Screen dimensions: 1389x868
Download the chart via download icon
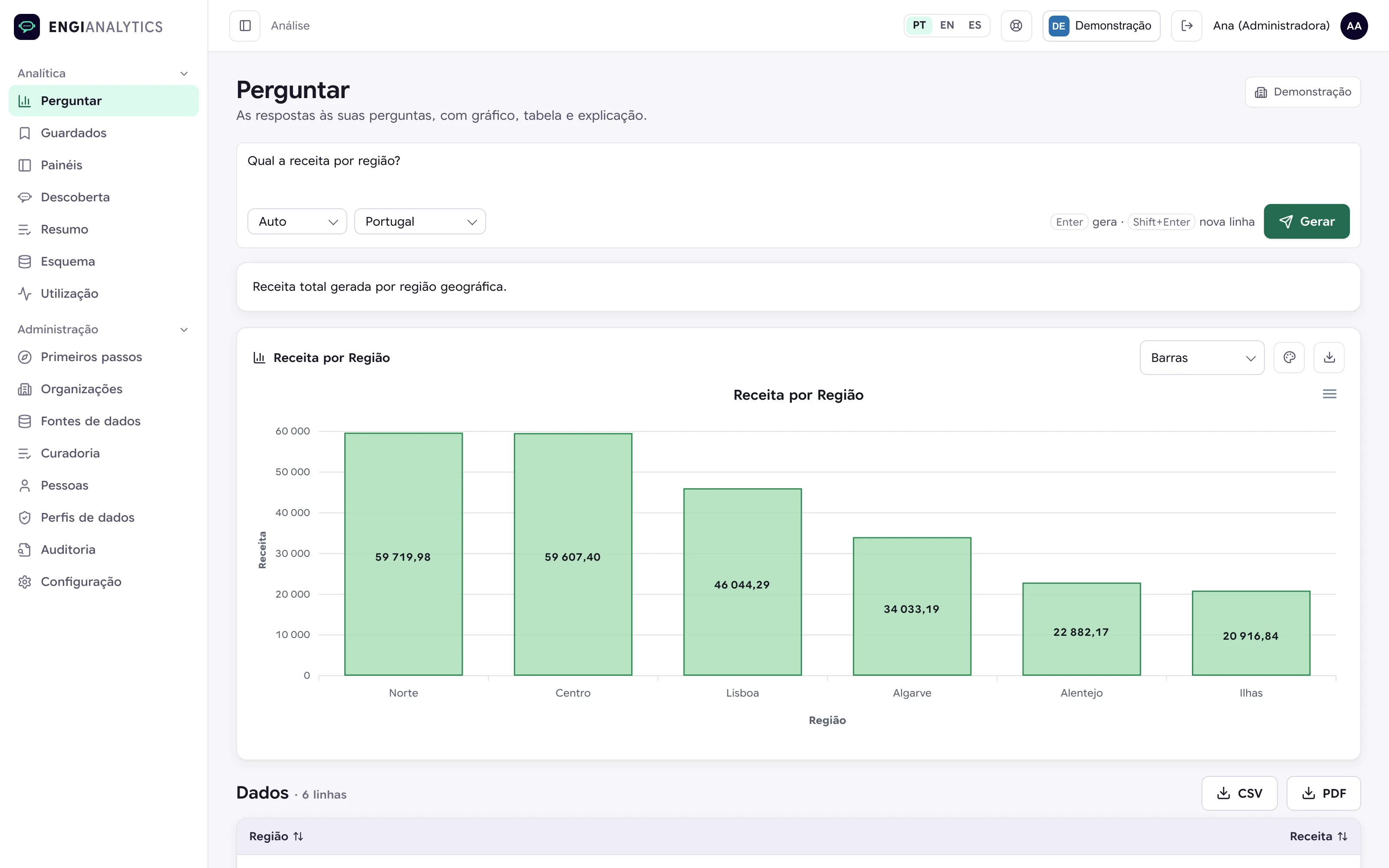click(x=1329, y=358)
